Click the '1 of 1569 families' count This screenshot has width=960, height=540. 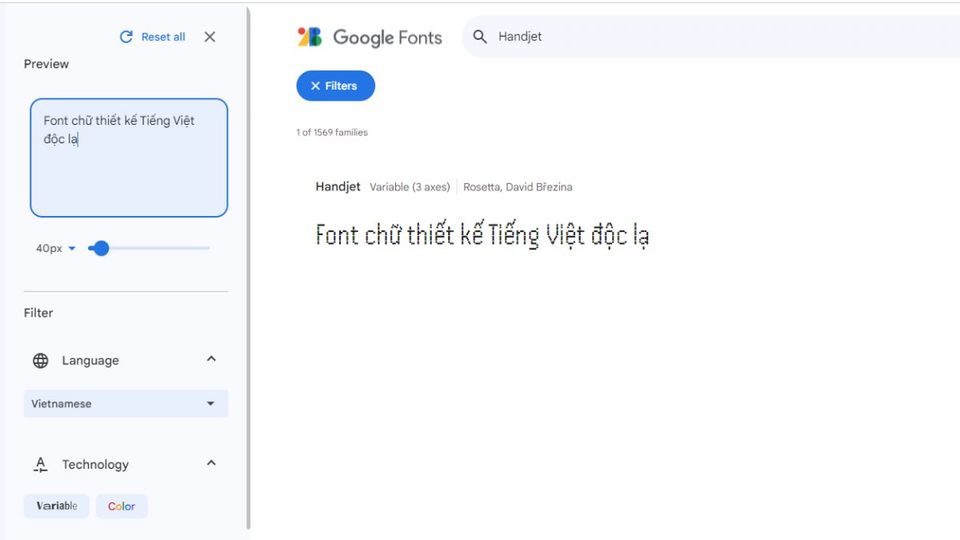[x=332, y=132]
